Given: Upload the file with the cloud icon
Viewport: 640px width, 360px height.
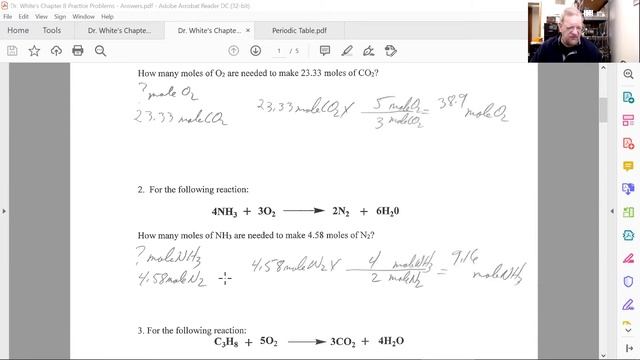Looking at the screenshot, I should (56, 51).
